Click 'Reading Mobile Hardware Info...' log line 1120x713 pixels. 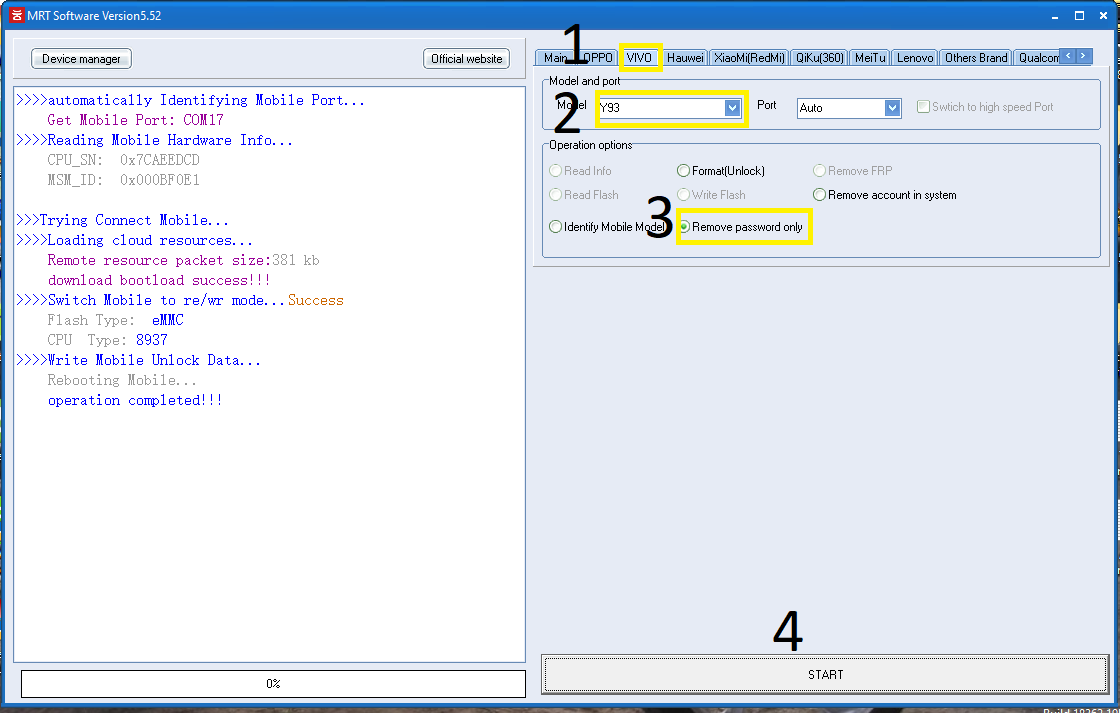click(x=154, y=140)
